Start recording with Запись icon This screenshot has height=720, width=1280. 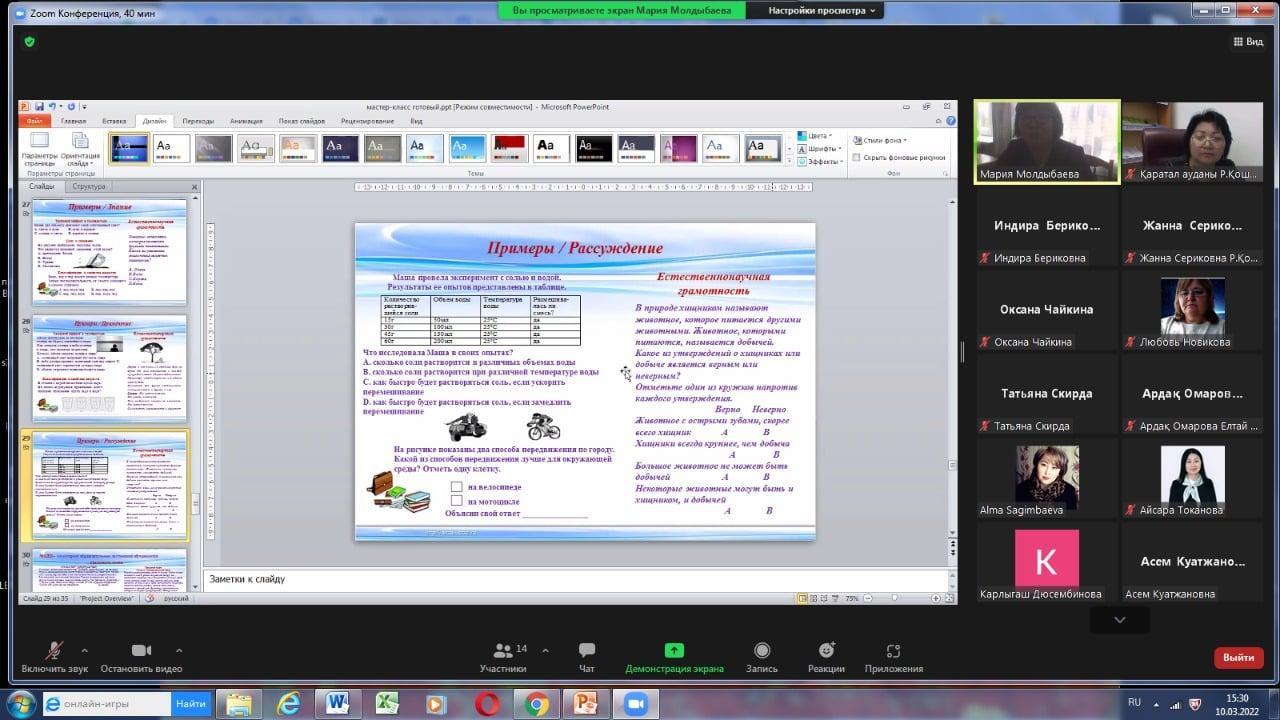[762, 651]
